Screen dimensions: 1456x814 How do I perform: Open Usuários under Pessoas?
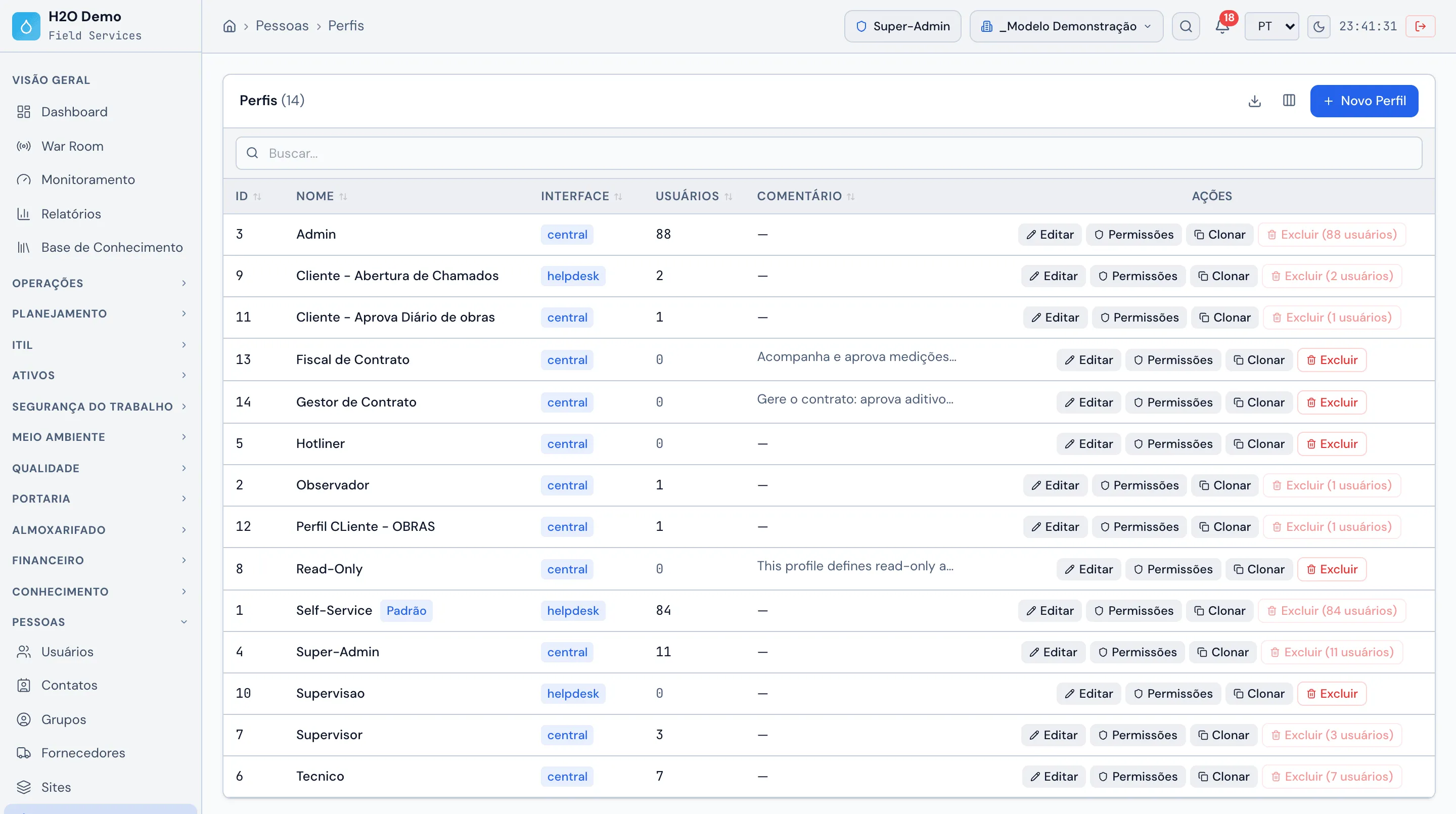[101, 652]
